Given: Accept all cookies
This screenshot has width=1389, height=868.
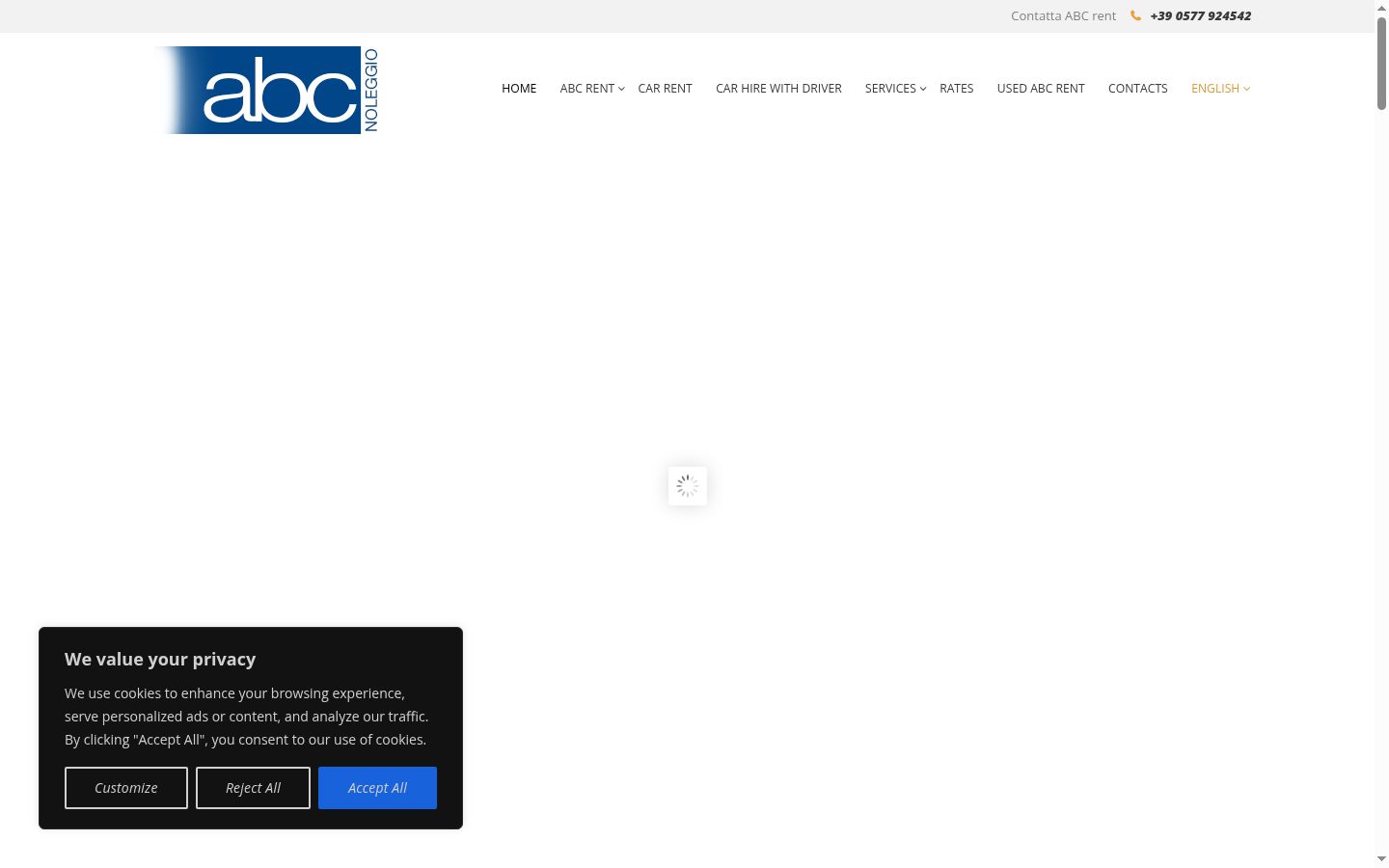Looking at the screenshot, I should pyautogui.click(x=377, y=788).
